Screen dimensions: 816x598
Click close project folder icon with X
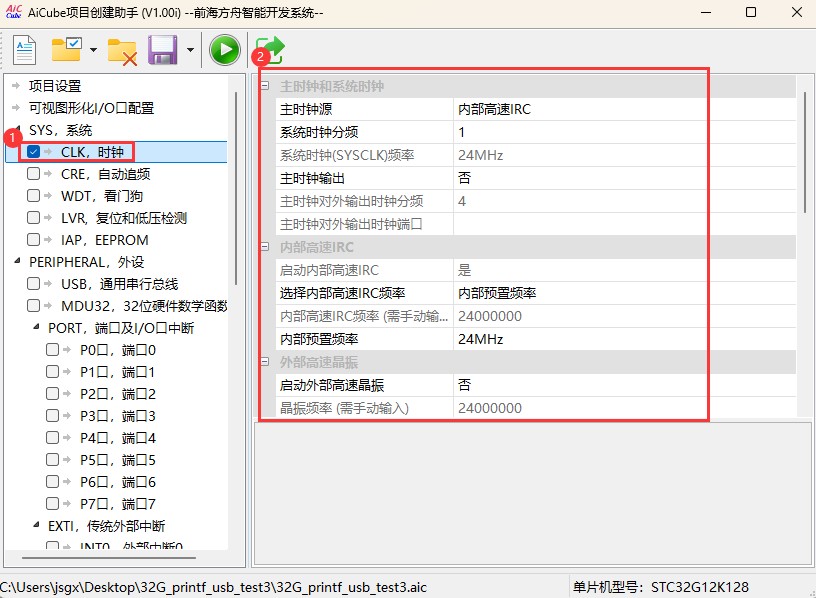(x=122, y=52)
